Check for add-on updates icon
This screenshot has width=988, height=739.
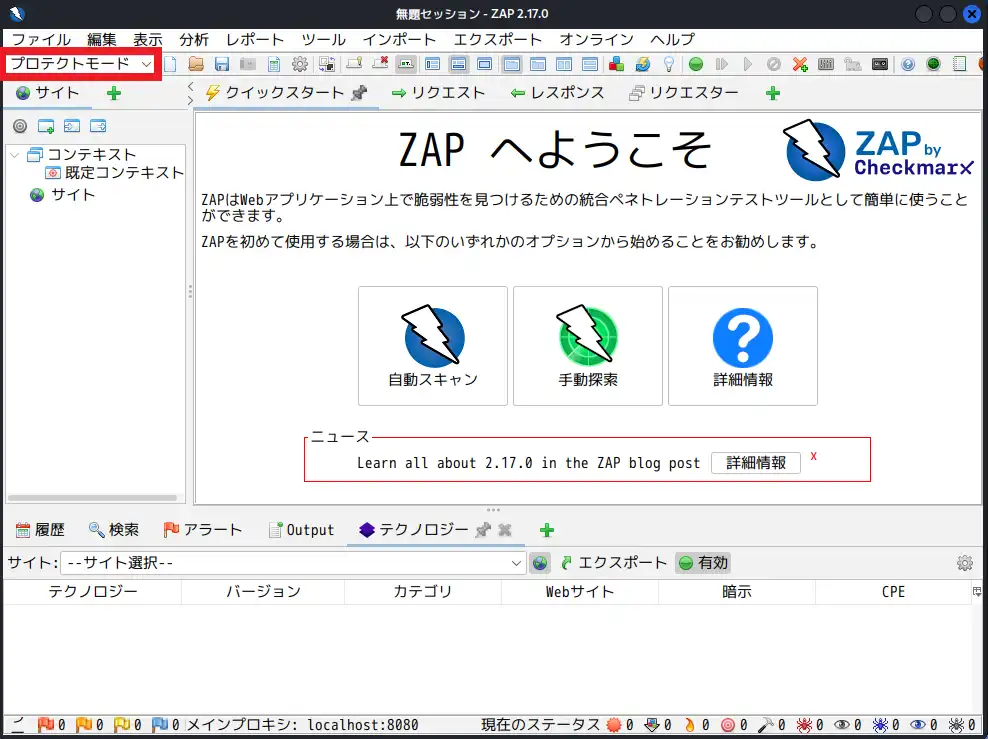coord(641,64)
